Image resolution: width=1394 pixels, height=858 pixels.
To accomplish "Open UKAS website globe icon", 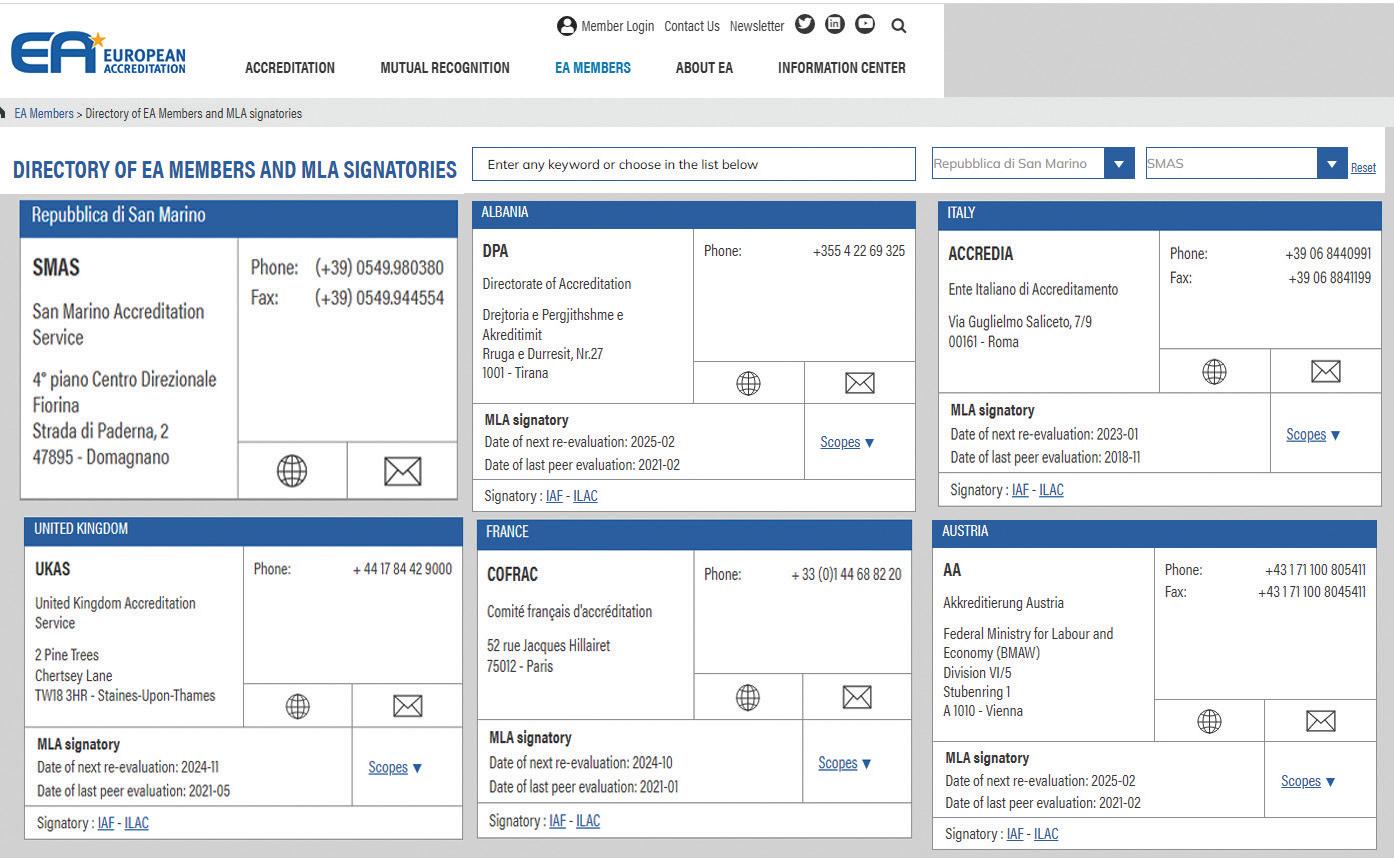I will (298, 706).
